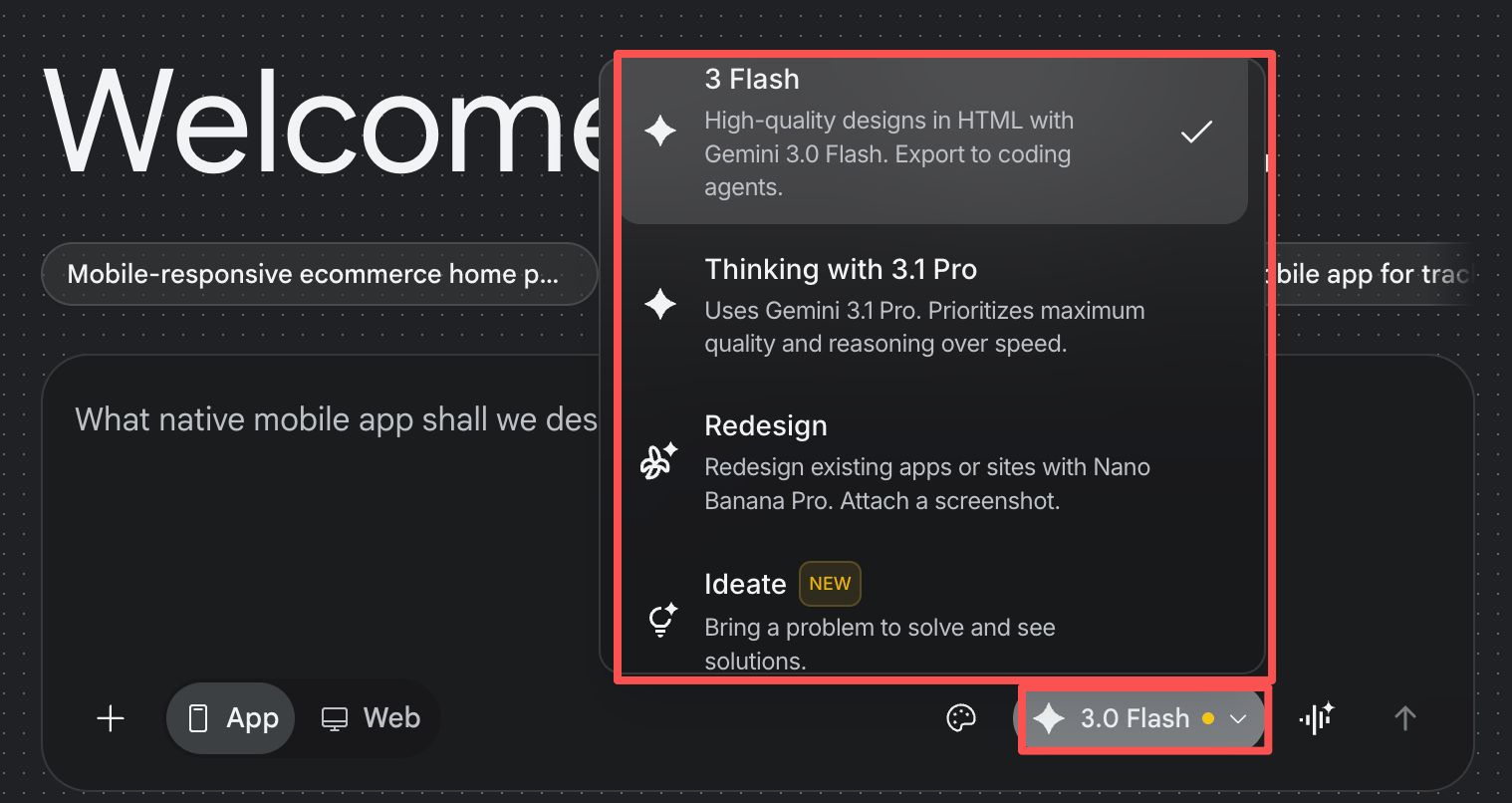This screenshot has height=803, width=1512.
Task: Click the NEW badge beside Ideate
Action: tap(830, 584)
